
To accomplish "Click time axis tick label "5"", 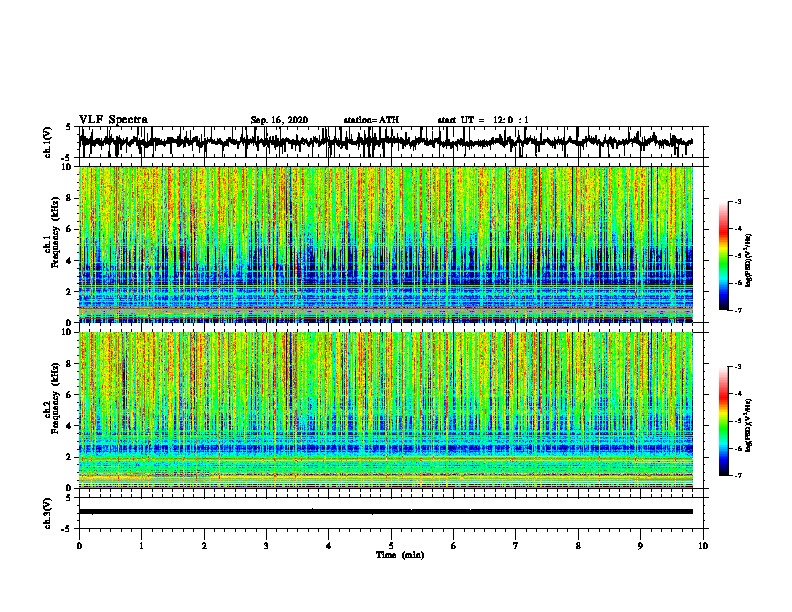I will [391, 546].
